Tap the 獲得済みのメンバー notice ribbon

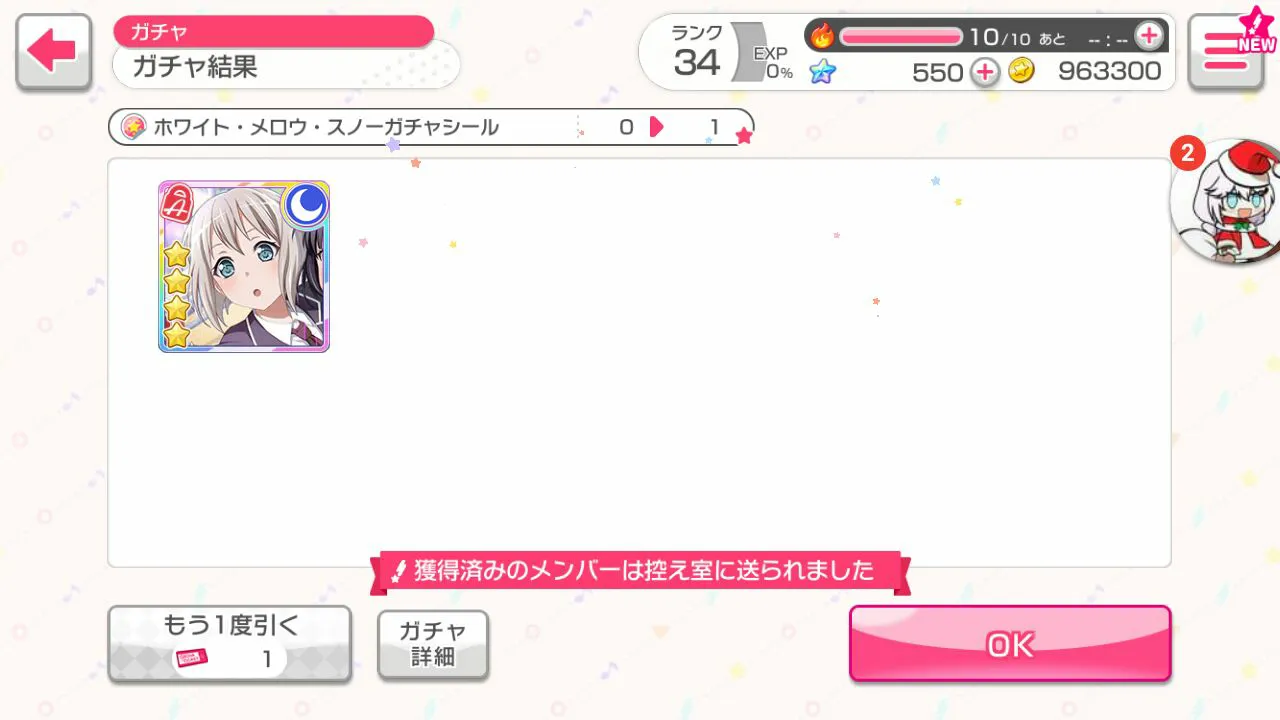pos(640,571)
